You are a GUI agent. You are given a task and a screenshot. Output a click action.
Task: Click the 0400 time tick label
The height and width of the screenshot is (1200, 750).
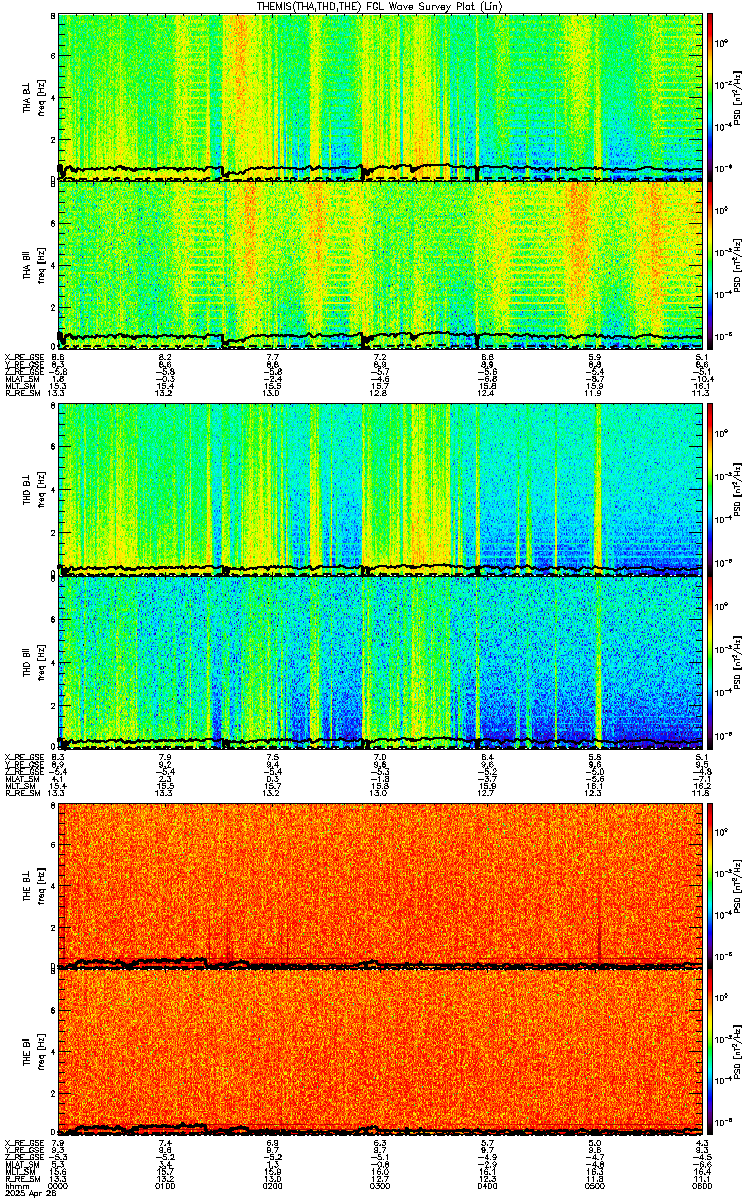point(487,1186)
